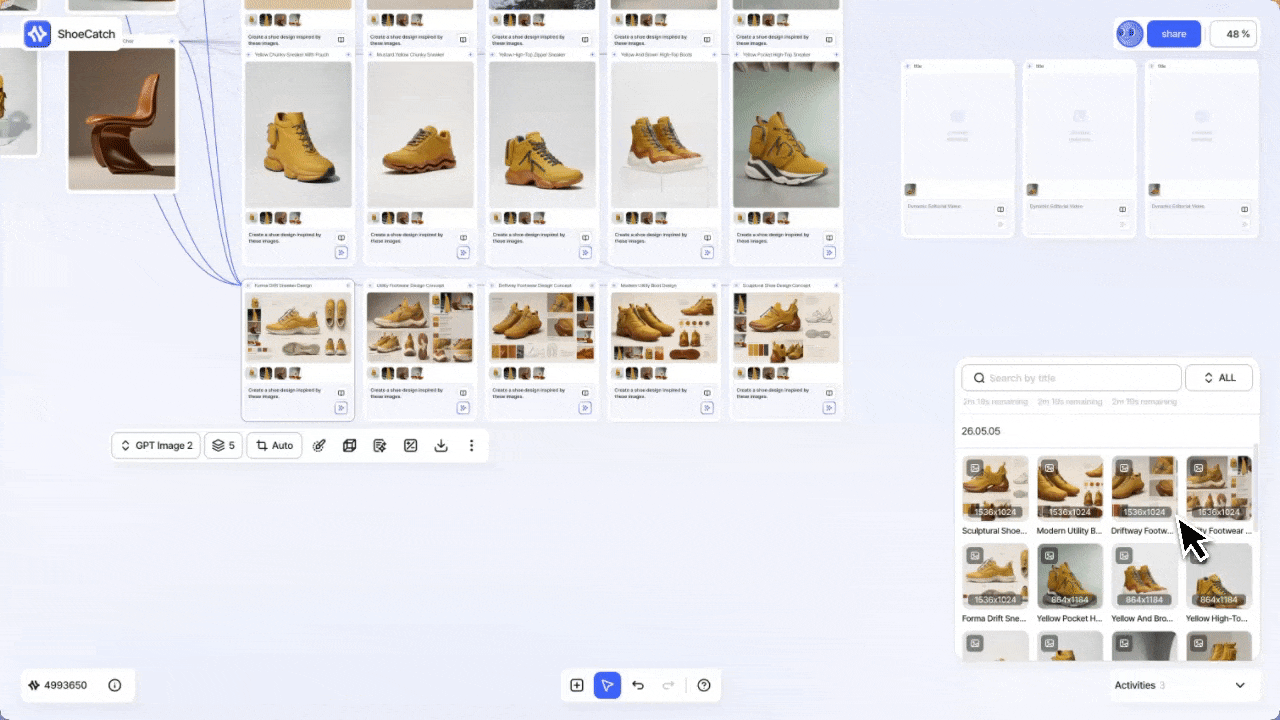Open the user avatar next to share

(x=1130, y=34)
